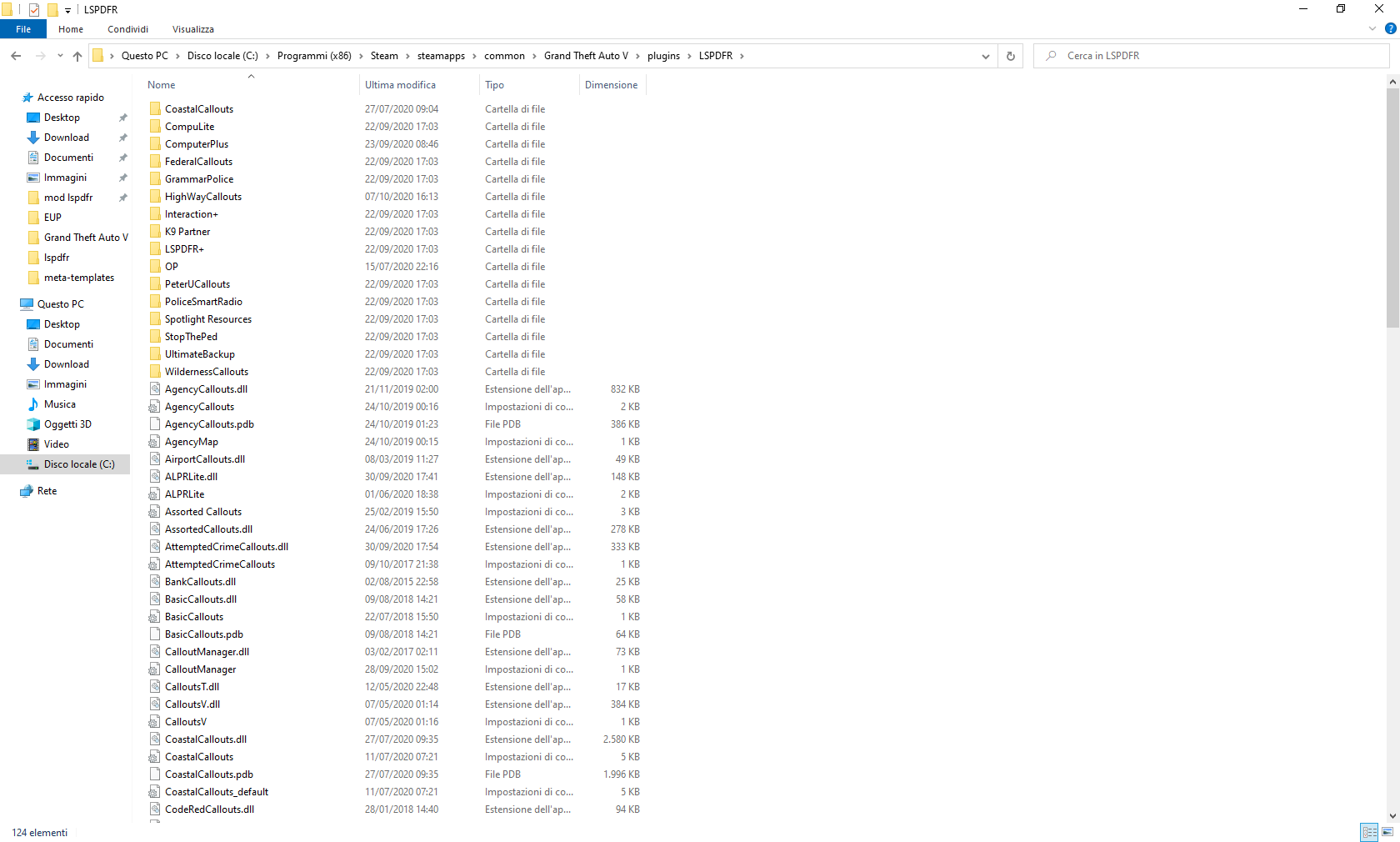Screen dimensions: 1400x842
Task: Select the AttemptedCrimeCallouts.dll file name
Action: pyautogui.click(x=227, y=547)
